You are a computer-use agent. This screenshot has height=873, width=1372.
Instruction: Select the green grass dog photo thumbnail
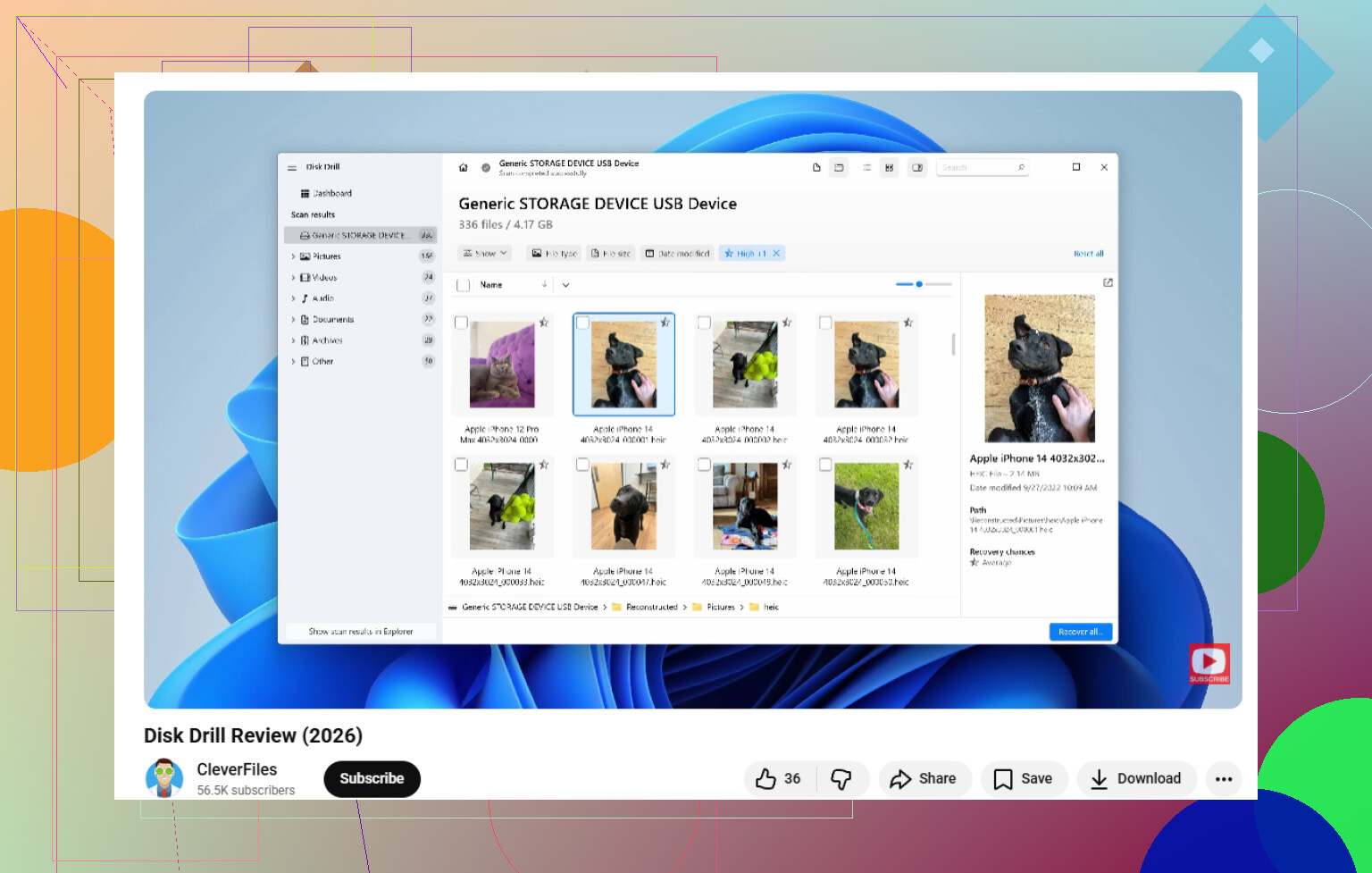tap(866, 507)
